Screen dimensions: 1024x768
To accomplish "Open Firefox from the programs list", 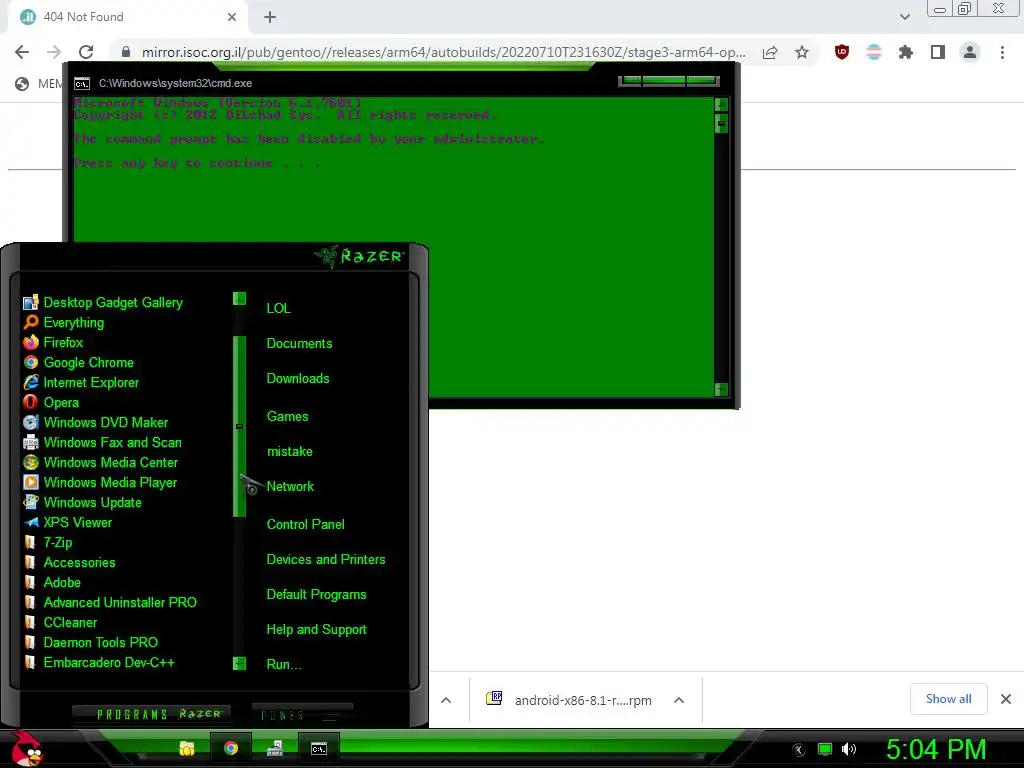I will [54, 342].
